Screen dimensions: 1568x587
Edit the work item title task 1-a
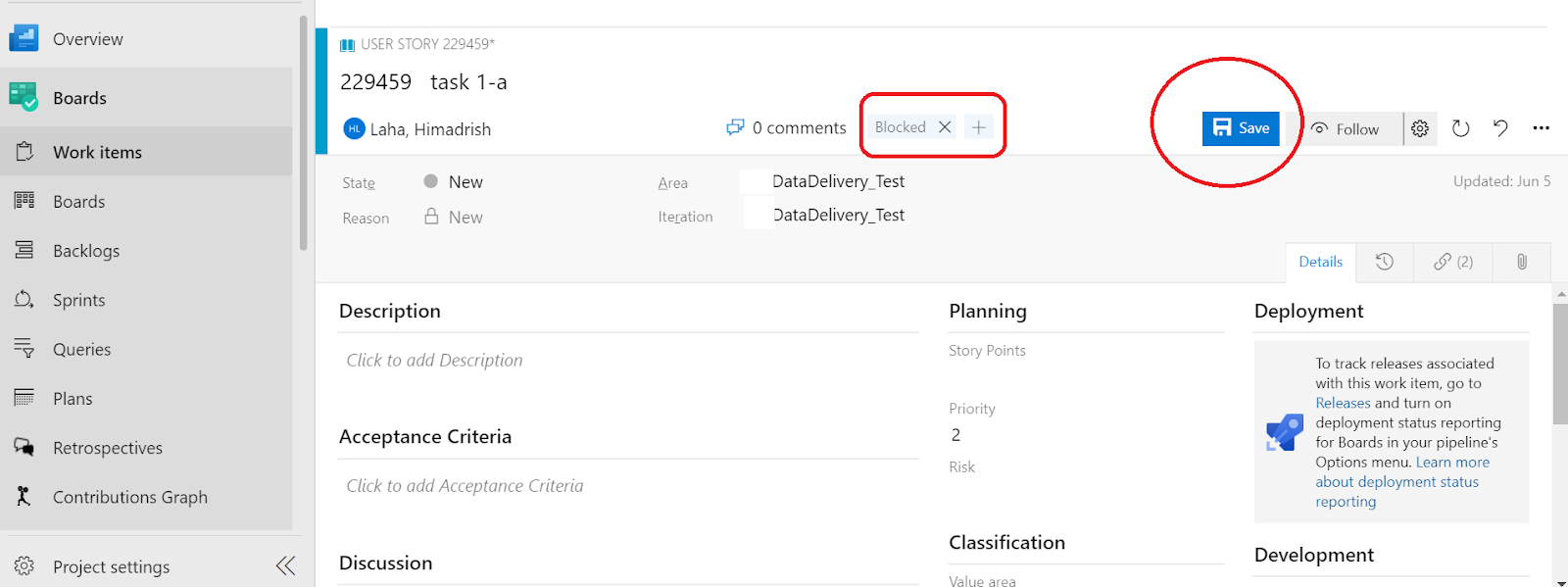(x=468, y=82)
